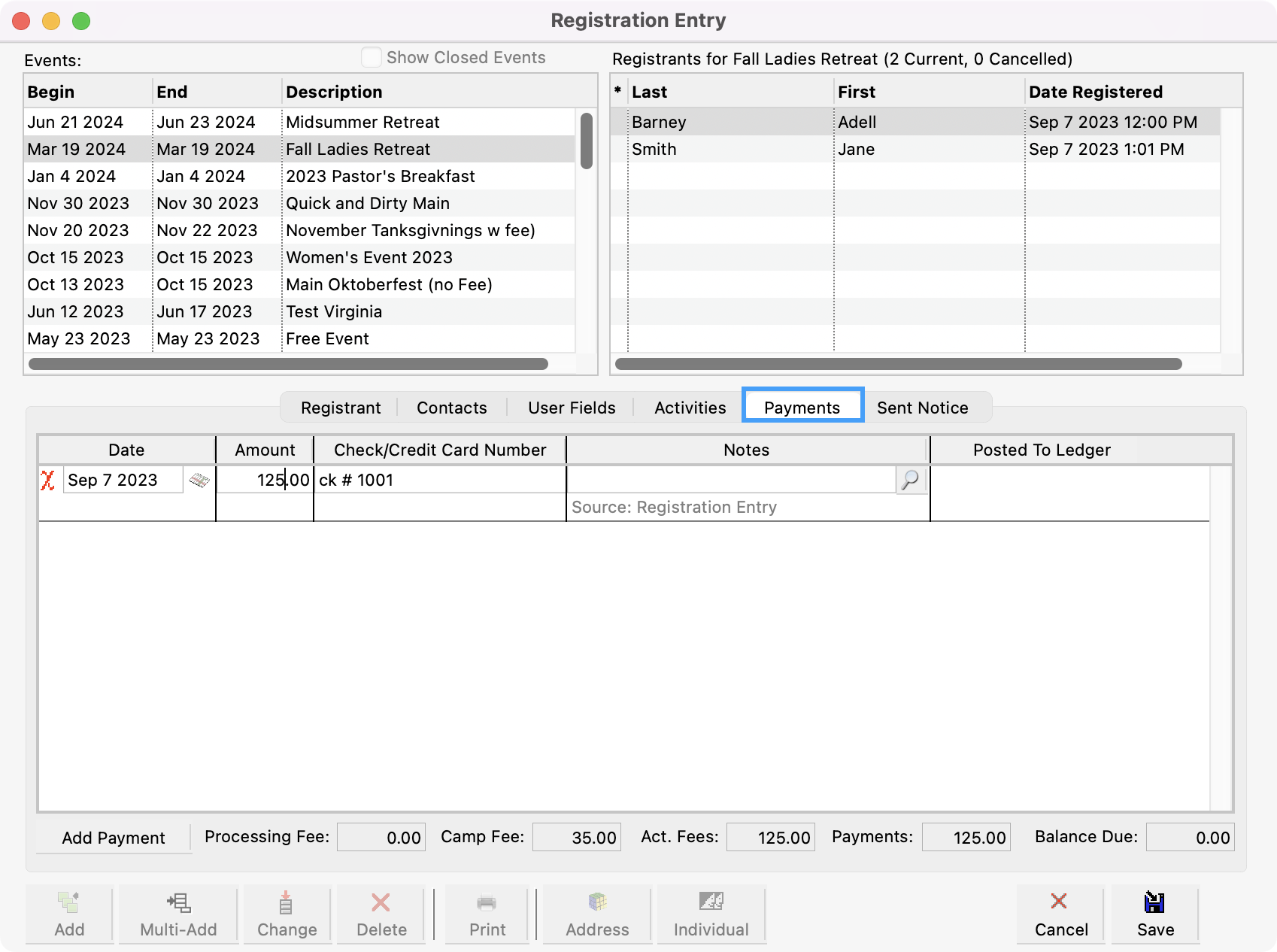
Task: Click the Check/Credit Card Number field
Action: 439,480
